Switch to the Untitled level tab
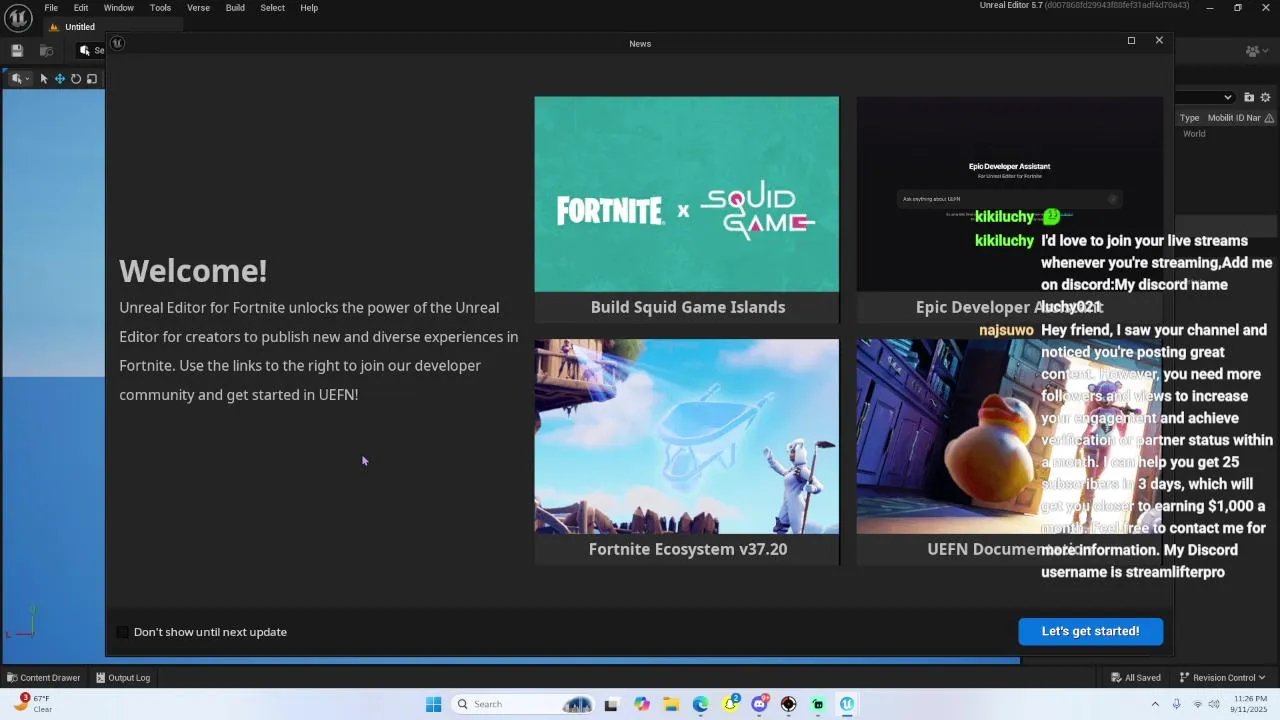Screen dimensions: 1280x720 click(x=78, y=27)
